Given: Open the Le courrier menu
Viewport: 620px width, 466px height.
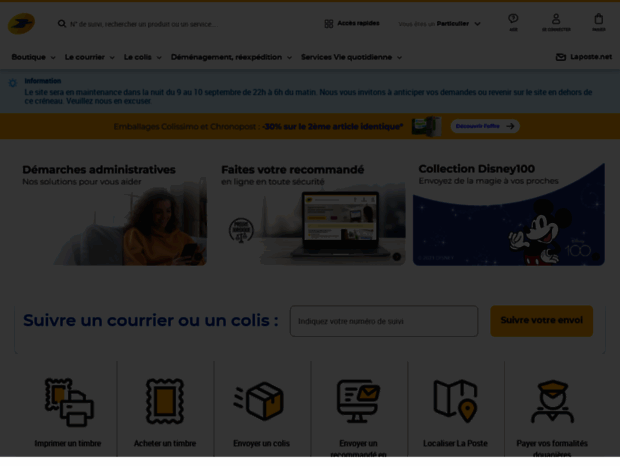Looking at the screenshot, I should (89, 57).
